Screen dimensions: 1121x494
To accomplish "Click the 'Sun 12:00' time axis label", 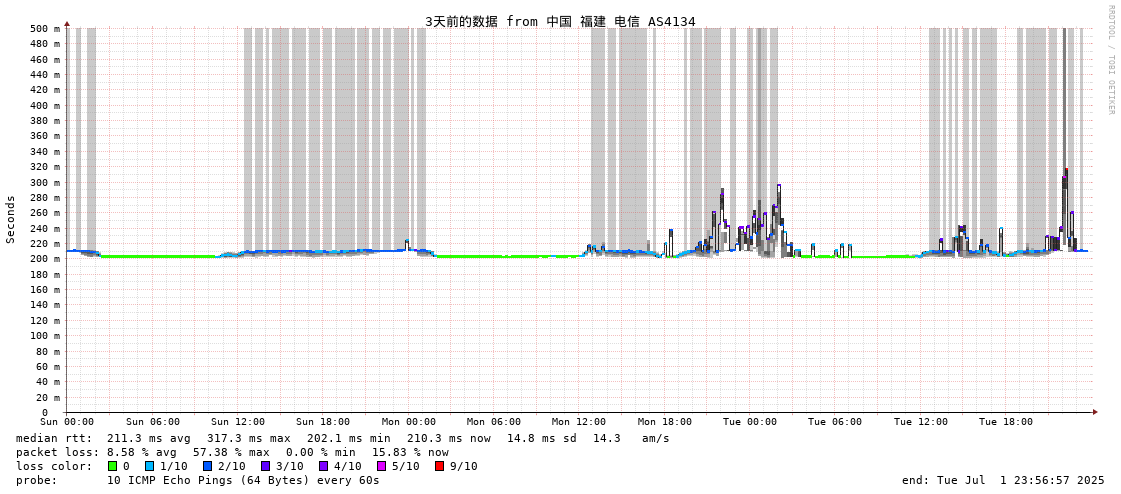I will [237, 422].
